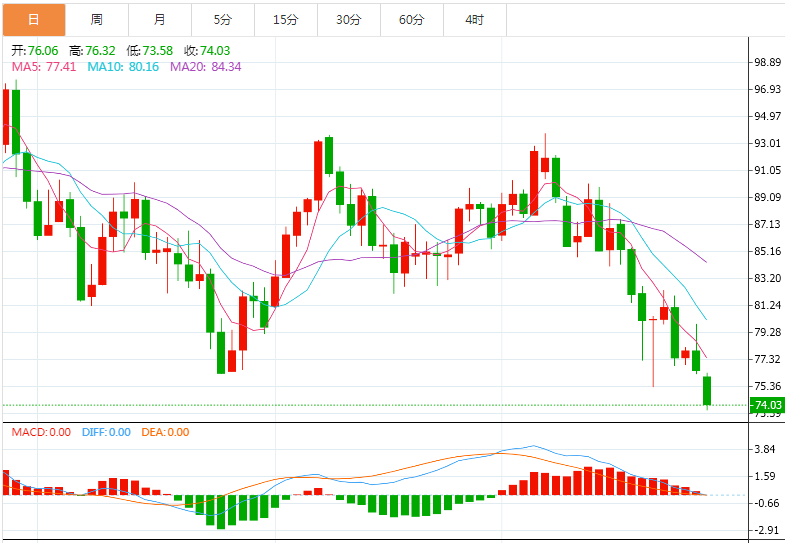This screenshot has height=543, width=785.
Task: Open the 30分 timeframe tab
Action: pos(349,20)
